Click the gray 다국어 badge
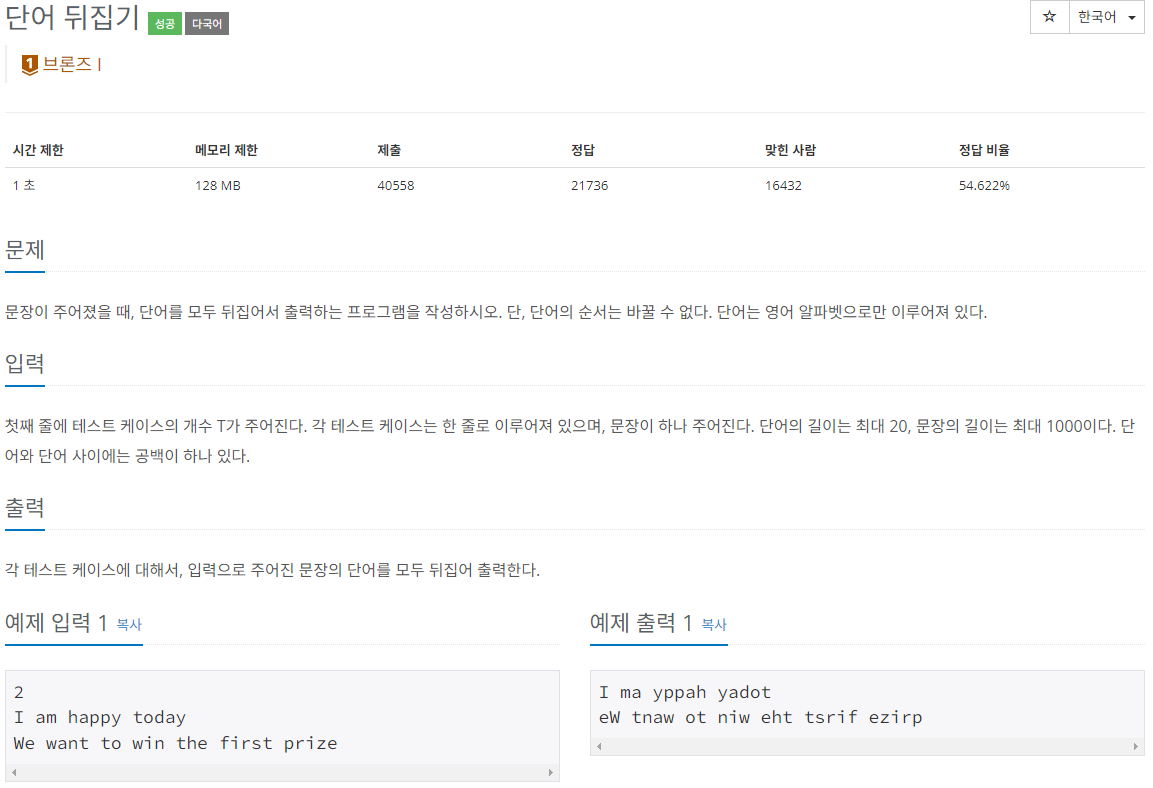 pos(207,24)
